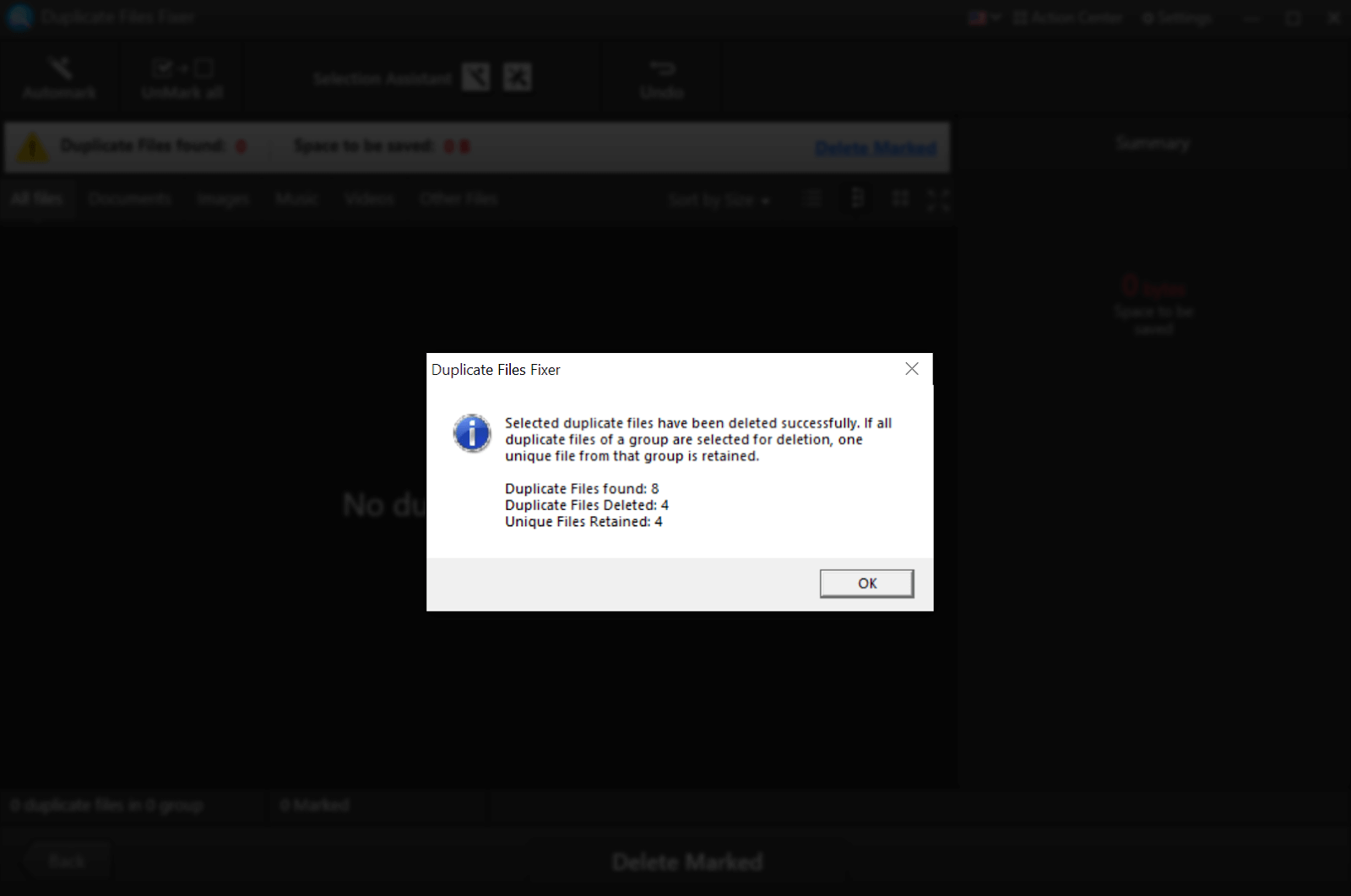Screen dimensions: 1351x896
Task: Click the Back button at the bottom
Action: tap(68, 861)
